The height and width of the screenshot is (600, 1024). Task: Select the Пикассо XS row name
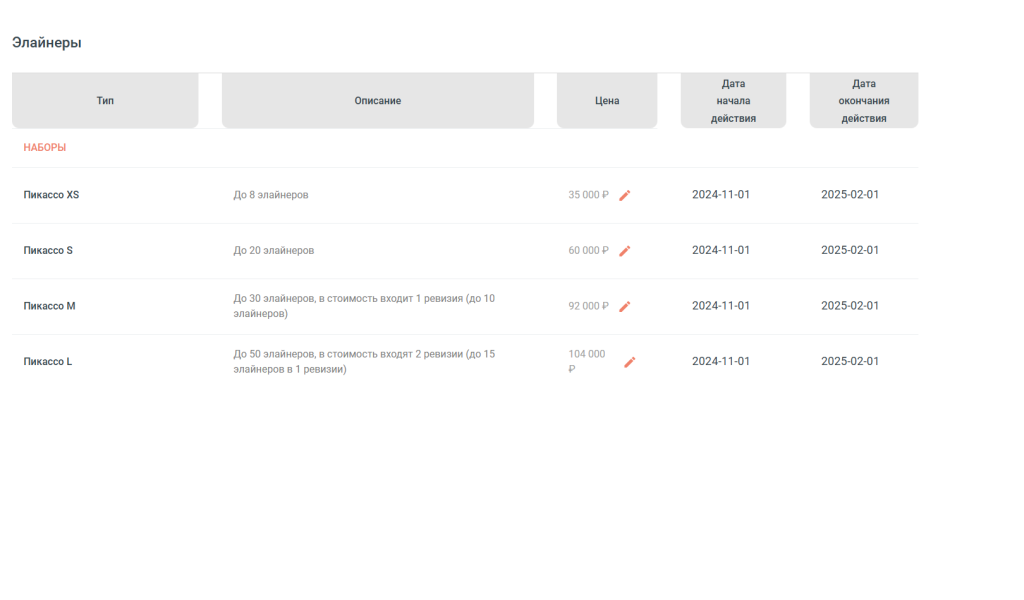click(x=51, y=195)
